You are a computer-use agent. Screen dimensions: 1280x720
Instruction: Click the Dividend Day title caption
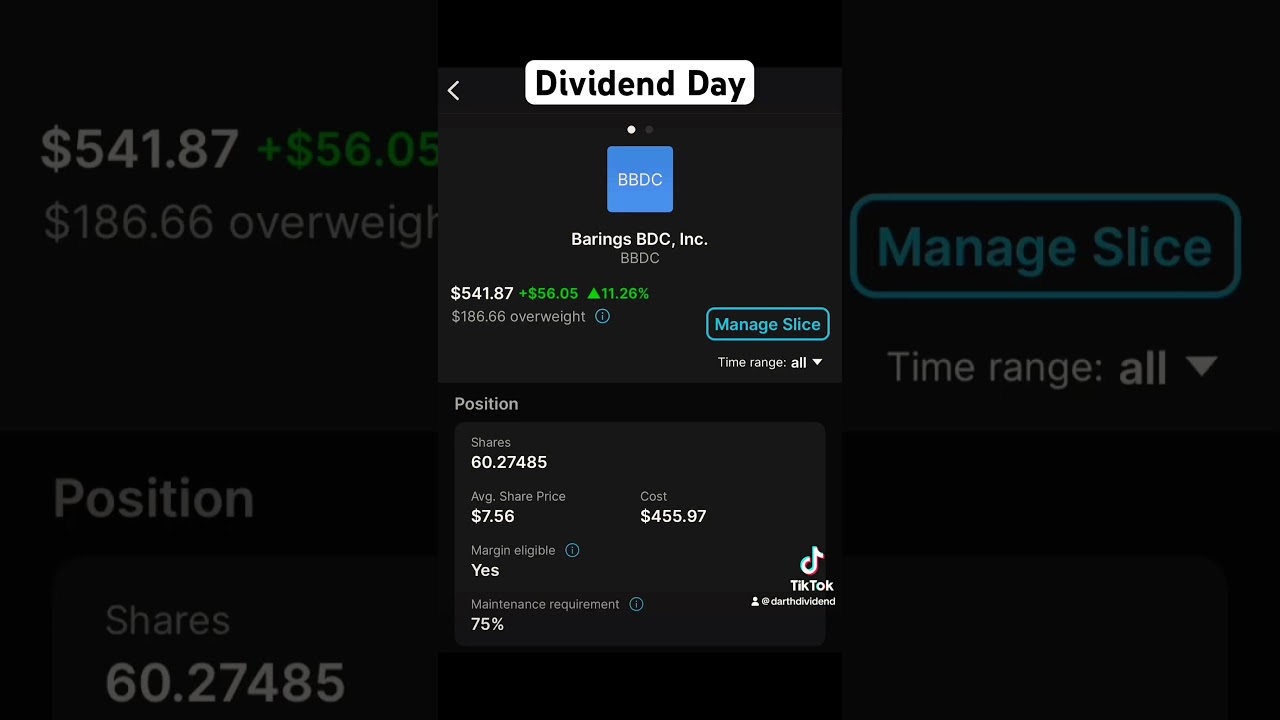640,84
